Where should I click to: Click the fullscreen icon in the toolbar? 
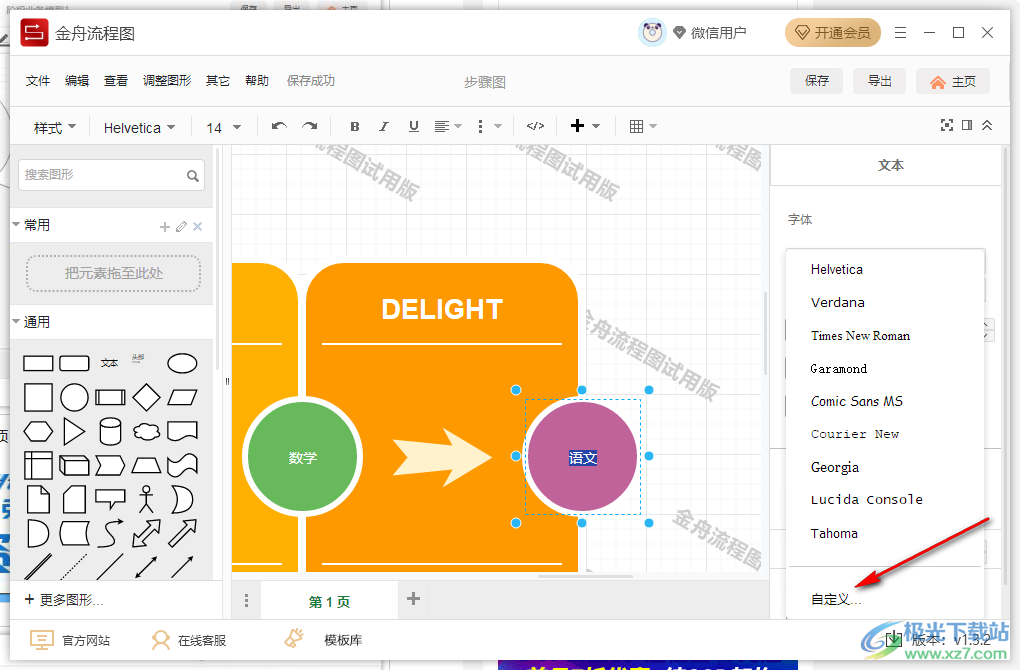click(x=946, y=126)
